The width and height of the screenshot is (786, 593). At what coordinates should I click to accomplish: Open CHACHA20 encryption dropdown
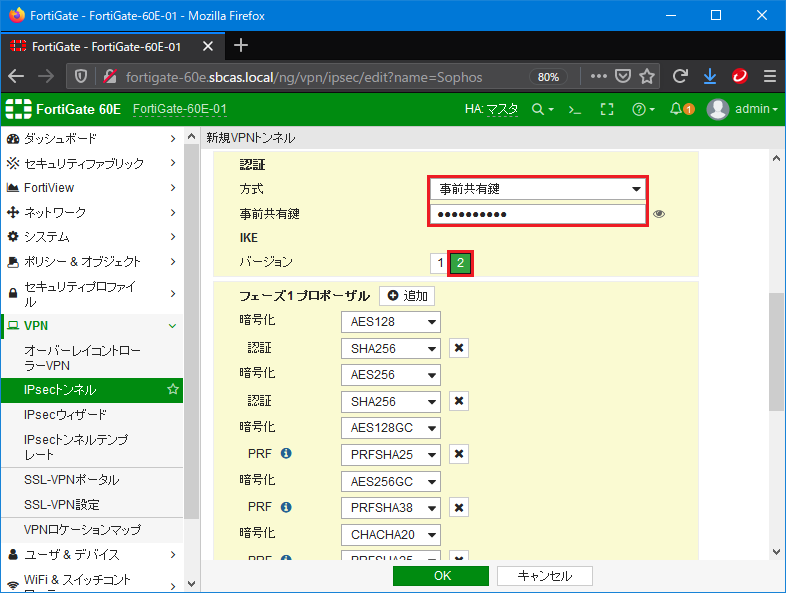tap(390, 535)
